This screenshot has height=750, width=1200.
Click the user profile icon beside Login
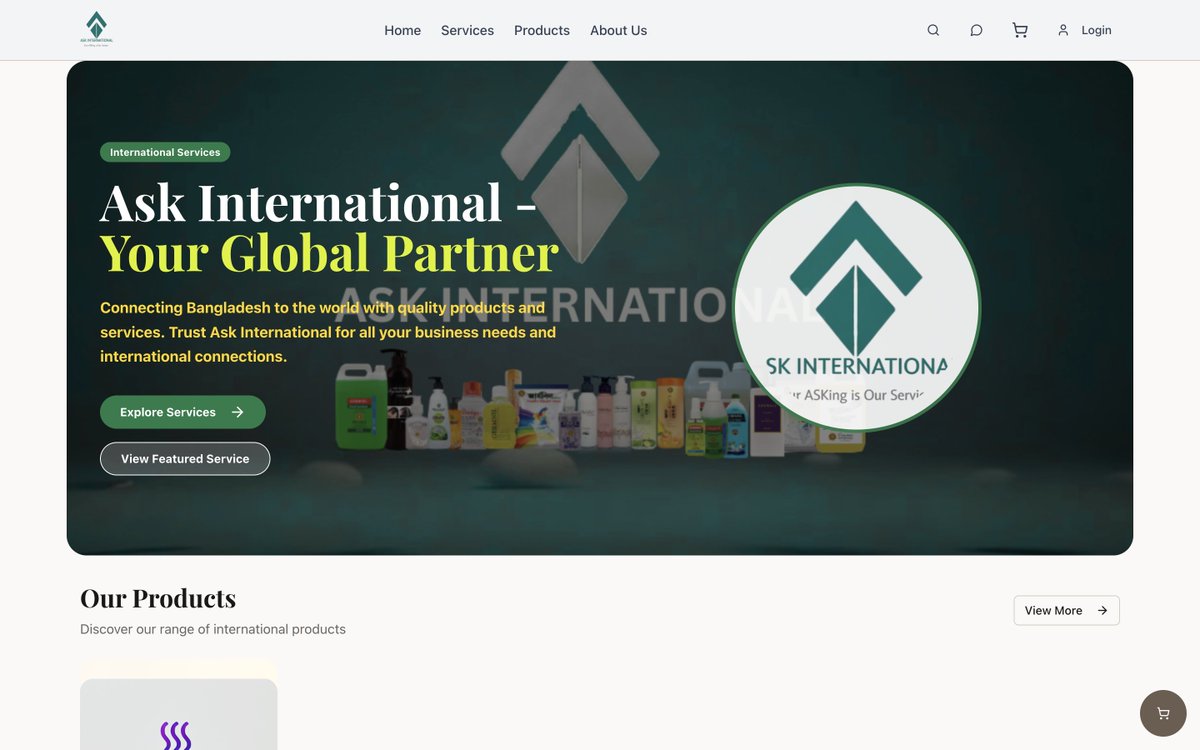(1063, 30)
